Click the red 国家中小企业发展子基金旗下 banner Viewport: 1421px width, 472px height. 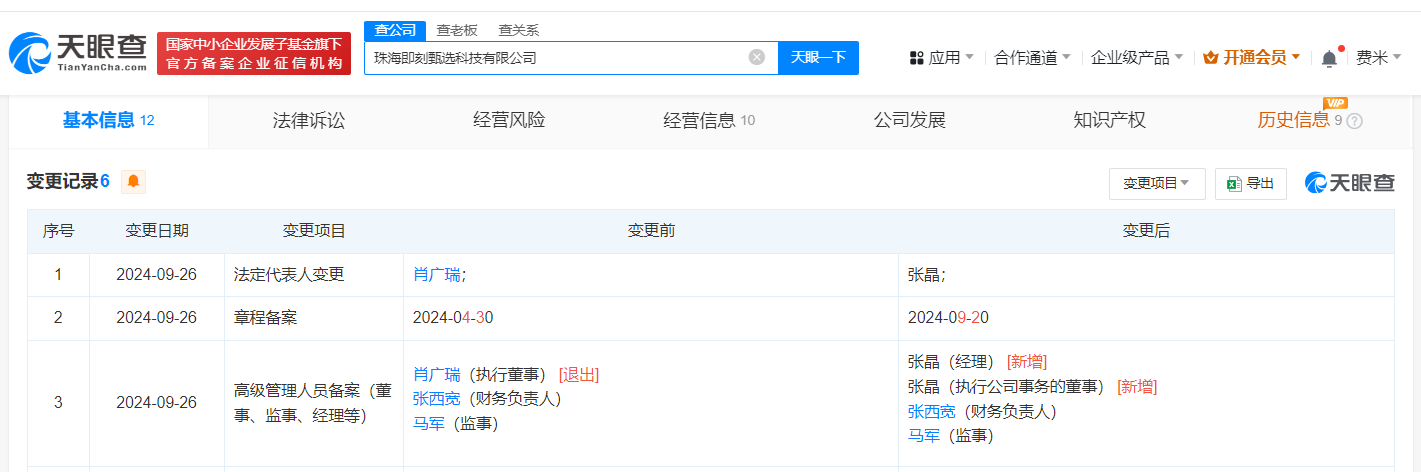click(x=254, y=53)
